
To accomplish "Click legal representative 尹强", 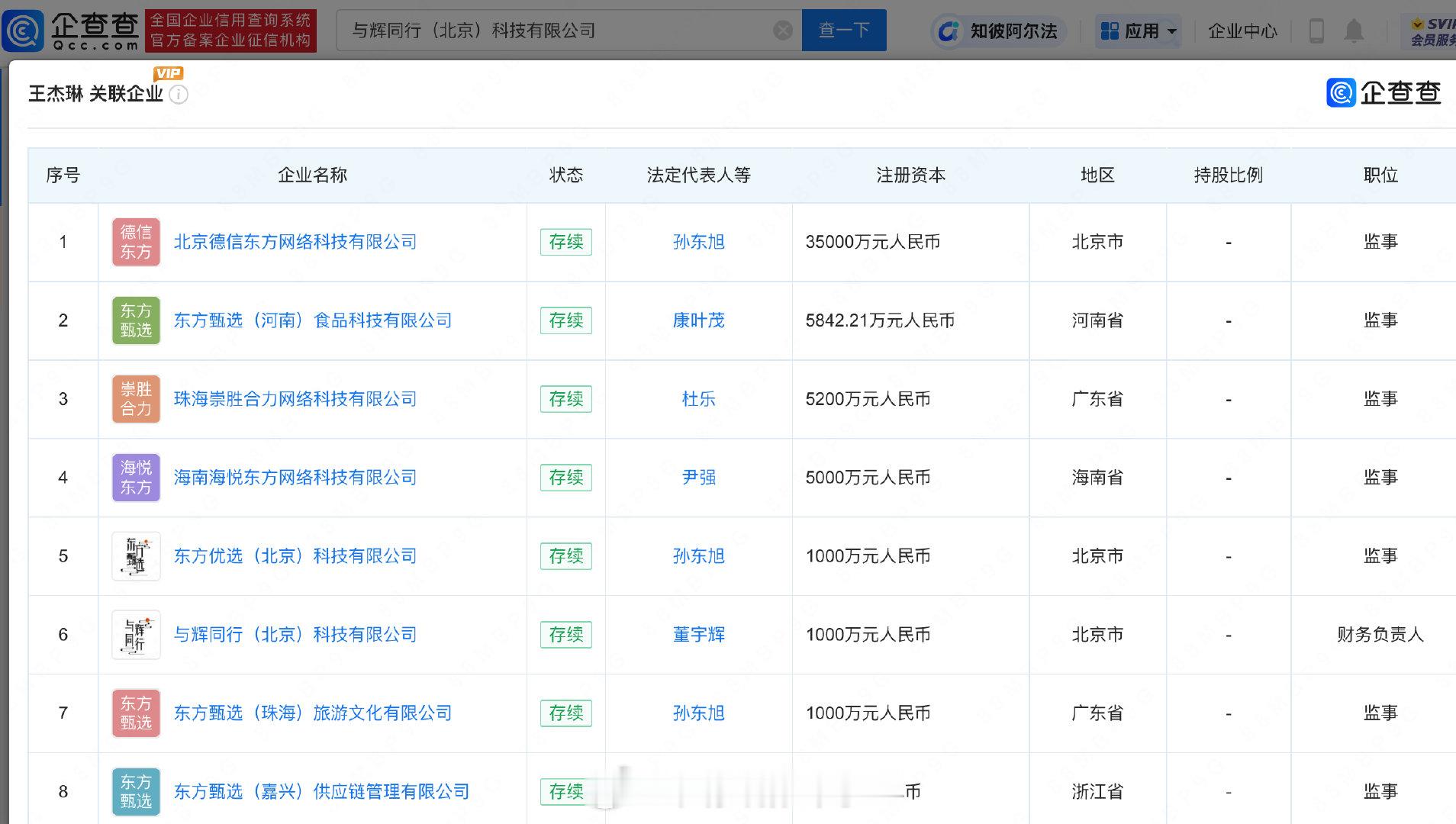I will coord(698,478).
